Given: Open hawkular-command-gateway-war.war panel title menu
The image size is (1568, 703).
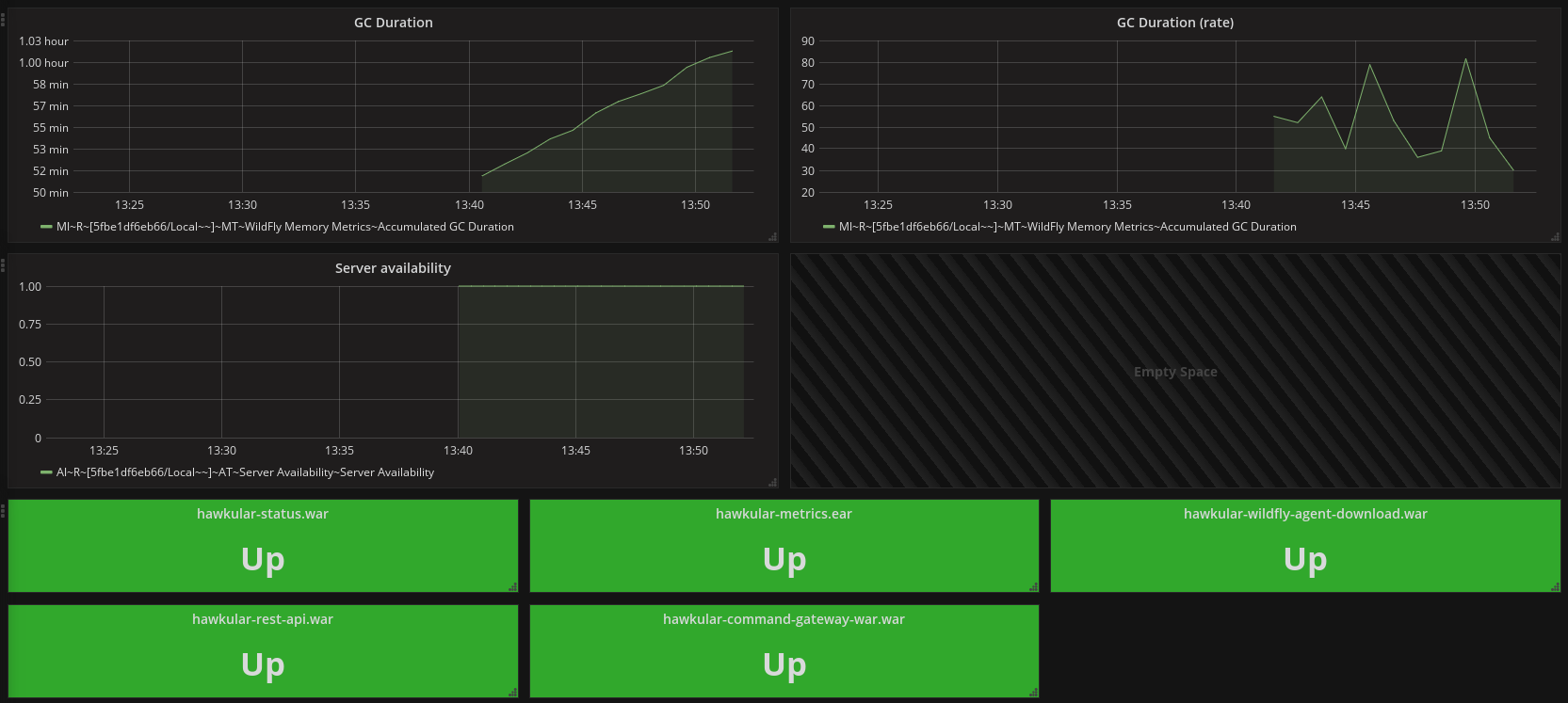Looking at the screenshot, I should 784,619.
